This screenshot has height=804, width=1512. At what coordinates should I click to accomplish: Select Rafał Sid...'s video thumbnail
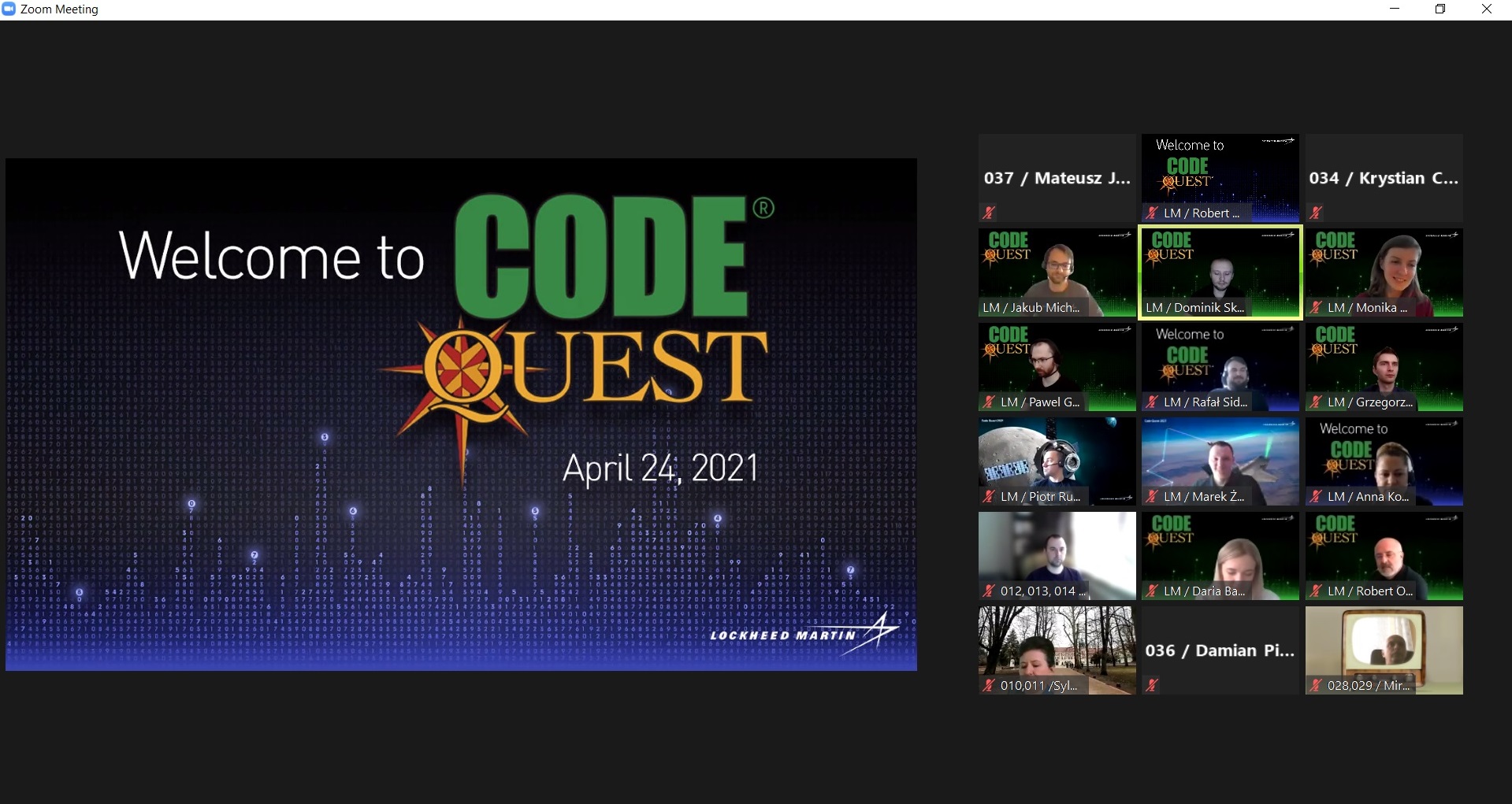click(x=1220, y=367)
